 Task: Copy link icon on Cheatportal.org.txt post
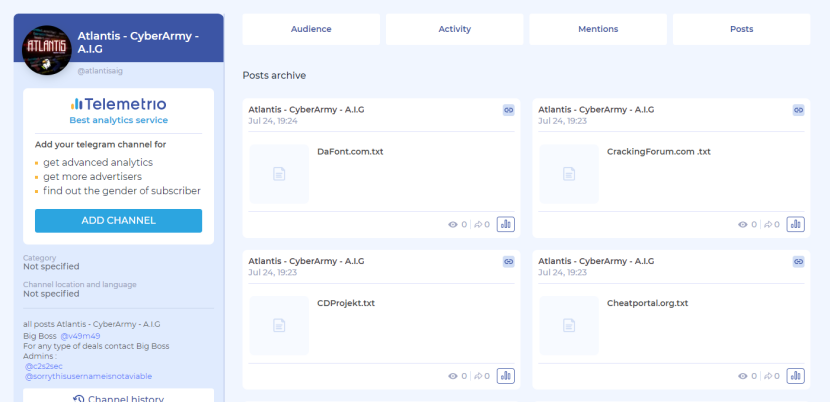click(798, 262)
